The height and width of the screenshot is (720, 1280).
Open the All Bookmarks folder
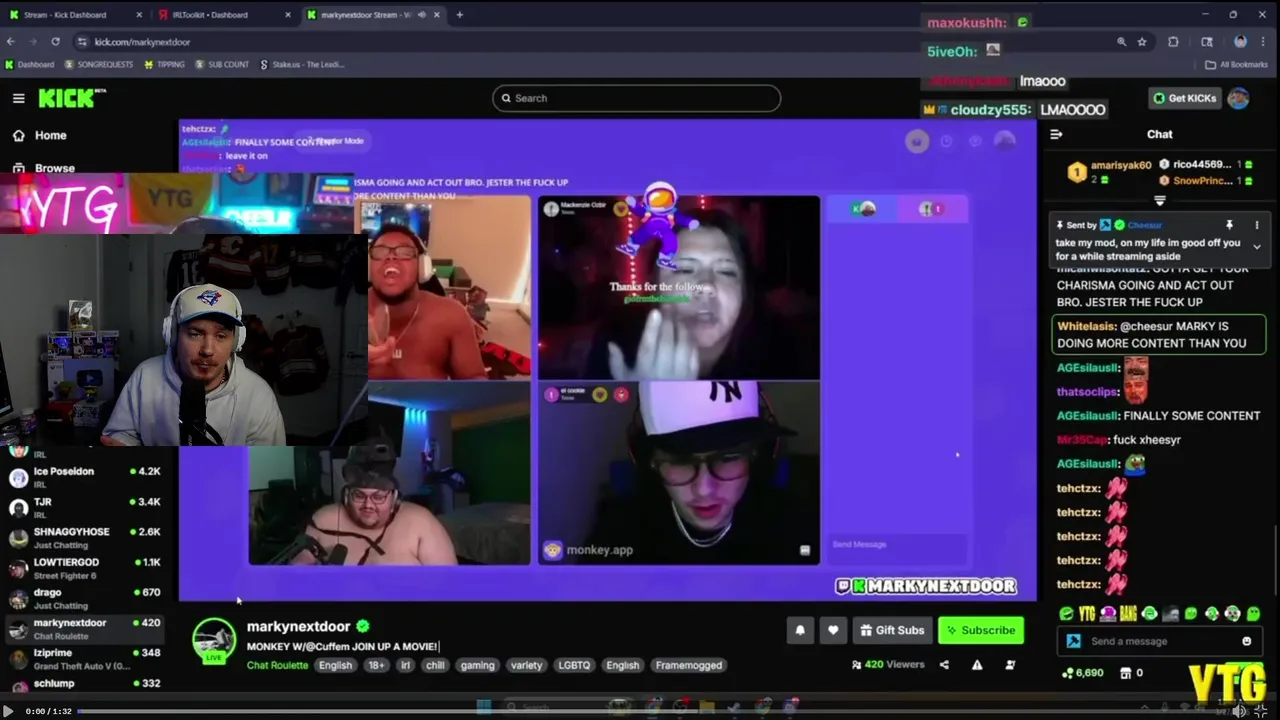[1237, 65]
